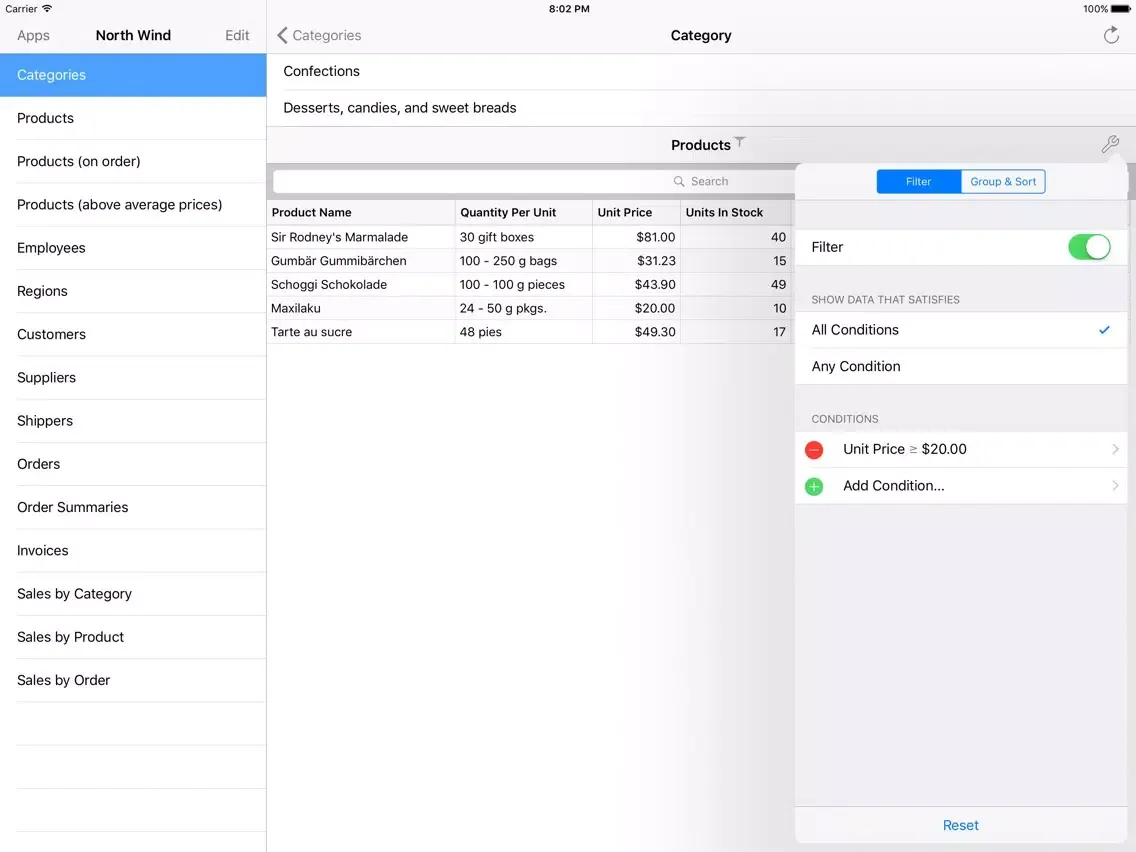The width and height of the screenshot is (1136, 852).
Task: Tap the green plus Add Condition icon
Action: tap(814, 487)
